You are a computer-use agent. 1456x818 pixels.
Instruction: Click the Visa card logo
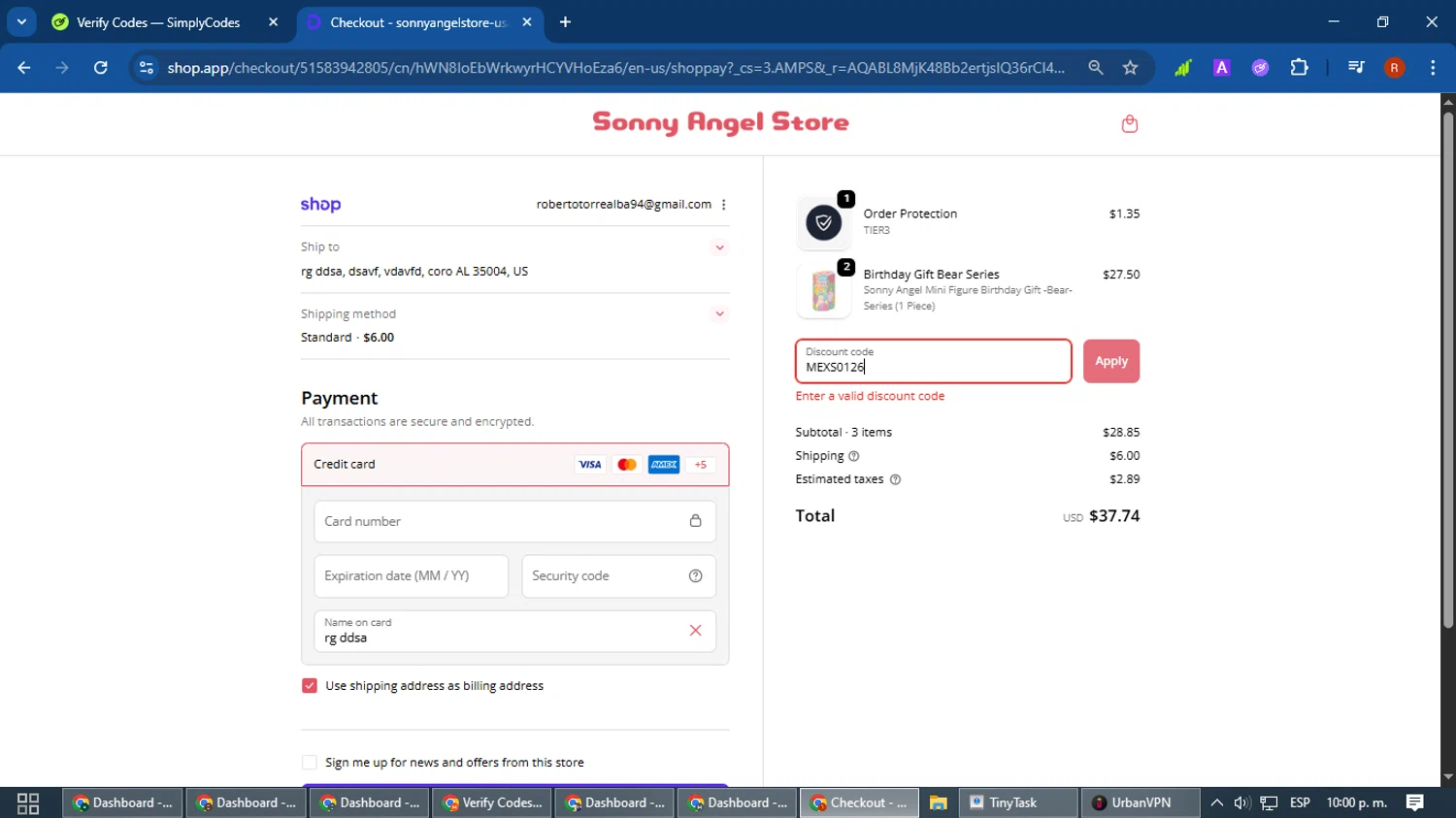pyautogui.click(x=590, y=465)
